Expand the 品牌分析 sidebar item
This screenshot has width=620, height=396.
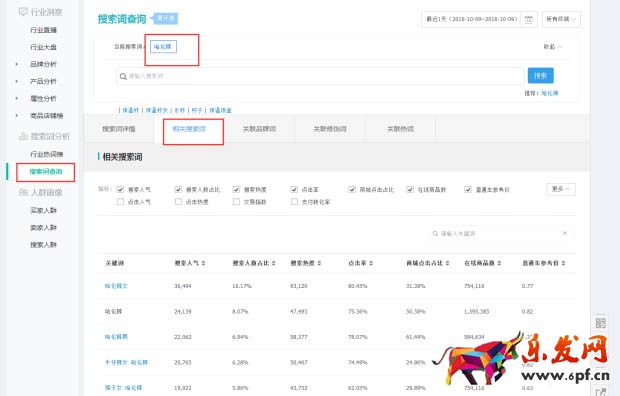pos(43,64)
